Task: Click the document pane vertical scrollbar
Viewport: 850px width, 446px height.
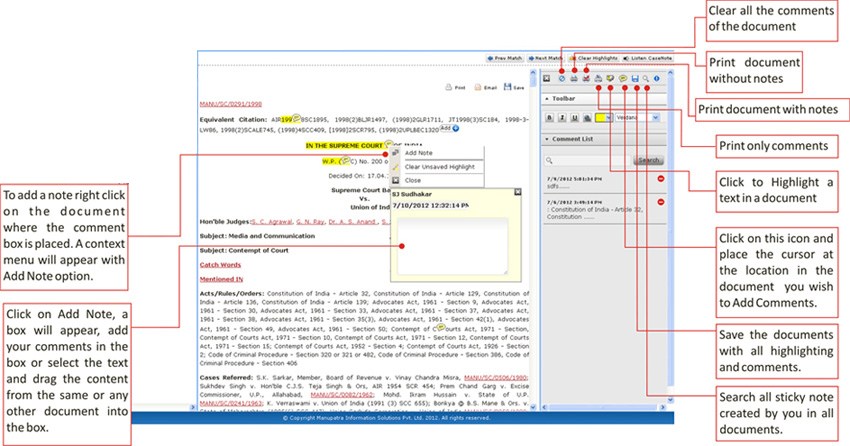Action: click(x=533, y=238)
